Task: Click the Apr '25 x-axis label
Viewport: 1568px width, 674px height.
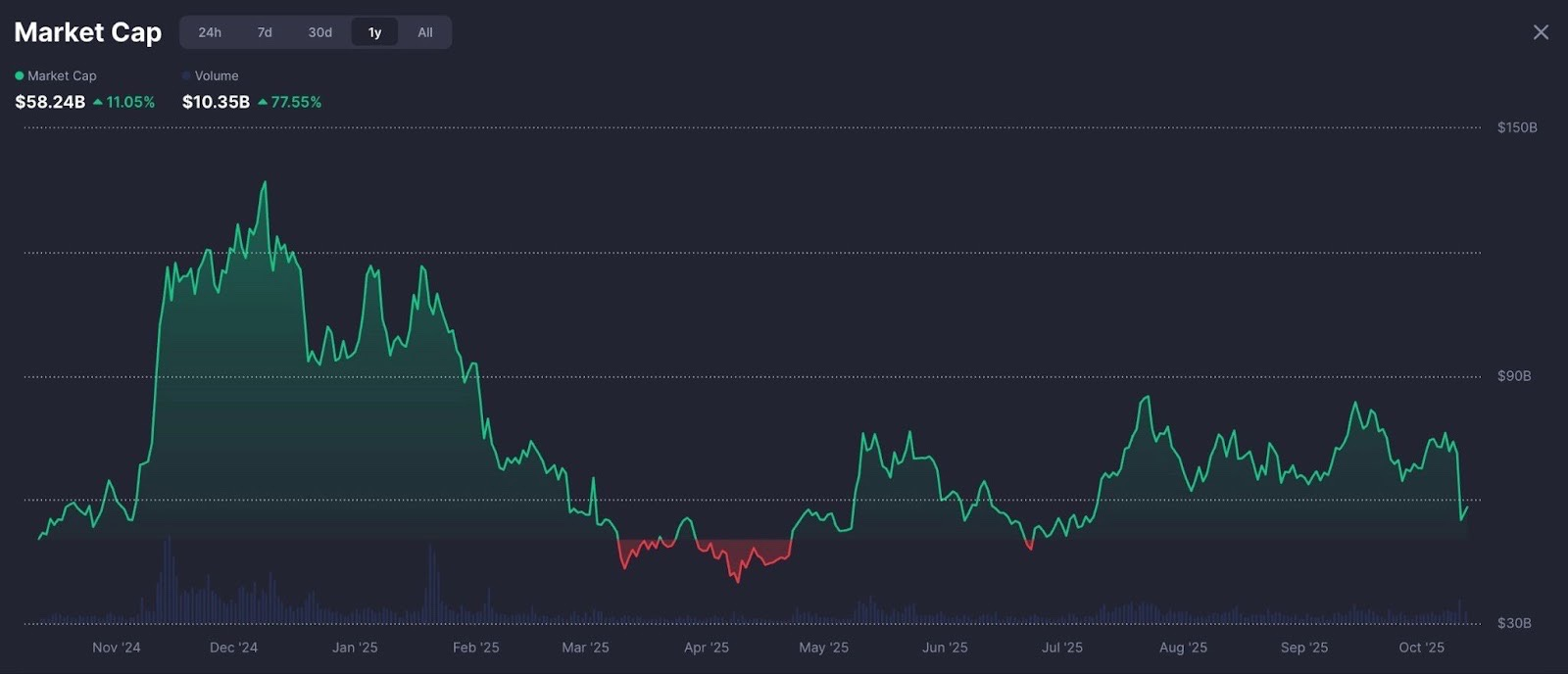Action: click(706, 648)
